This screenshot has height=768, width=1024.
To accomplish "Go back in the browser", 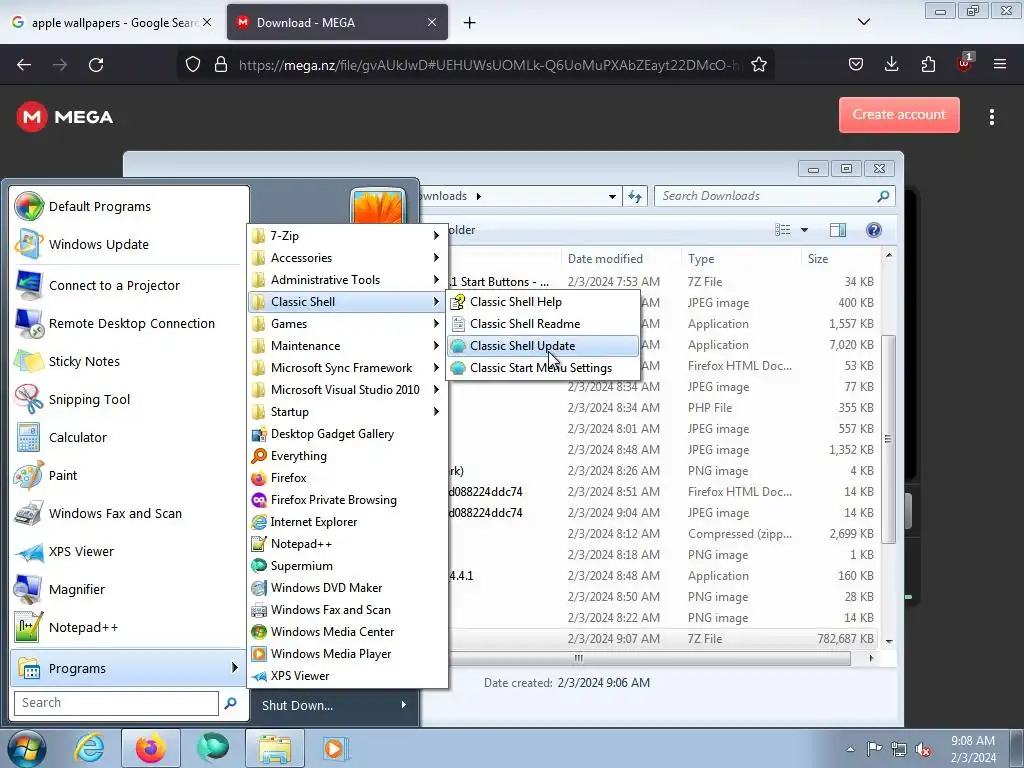I will (24, 65).
